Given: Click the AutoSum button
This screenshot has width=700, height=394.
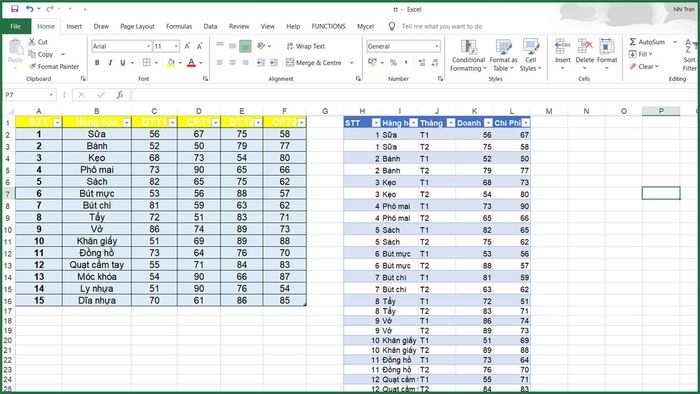Looking at the screenshot, I should click(647, 42).
